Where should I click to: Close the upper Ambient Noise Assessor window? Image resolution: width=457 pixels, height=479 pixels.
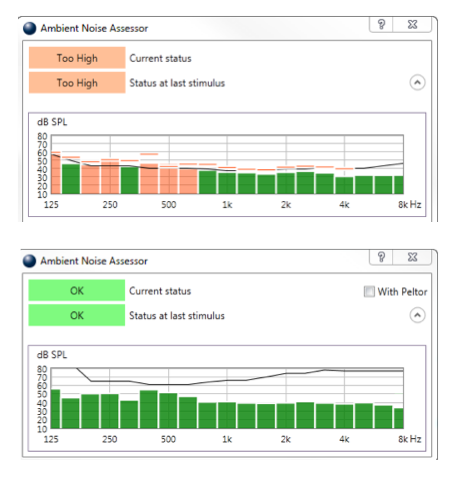[x=412, y=24]
